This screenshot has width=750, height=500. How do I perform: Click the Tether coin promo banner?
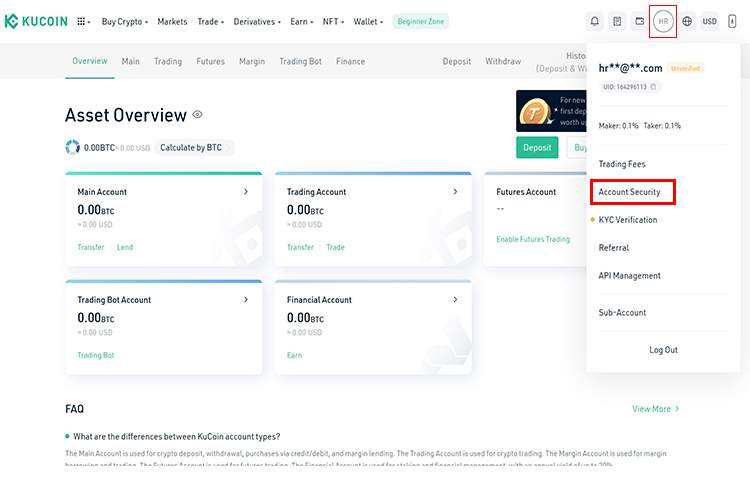point(551,111)
